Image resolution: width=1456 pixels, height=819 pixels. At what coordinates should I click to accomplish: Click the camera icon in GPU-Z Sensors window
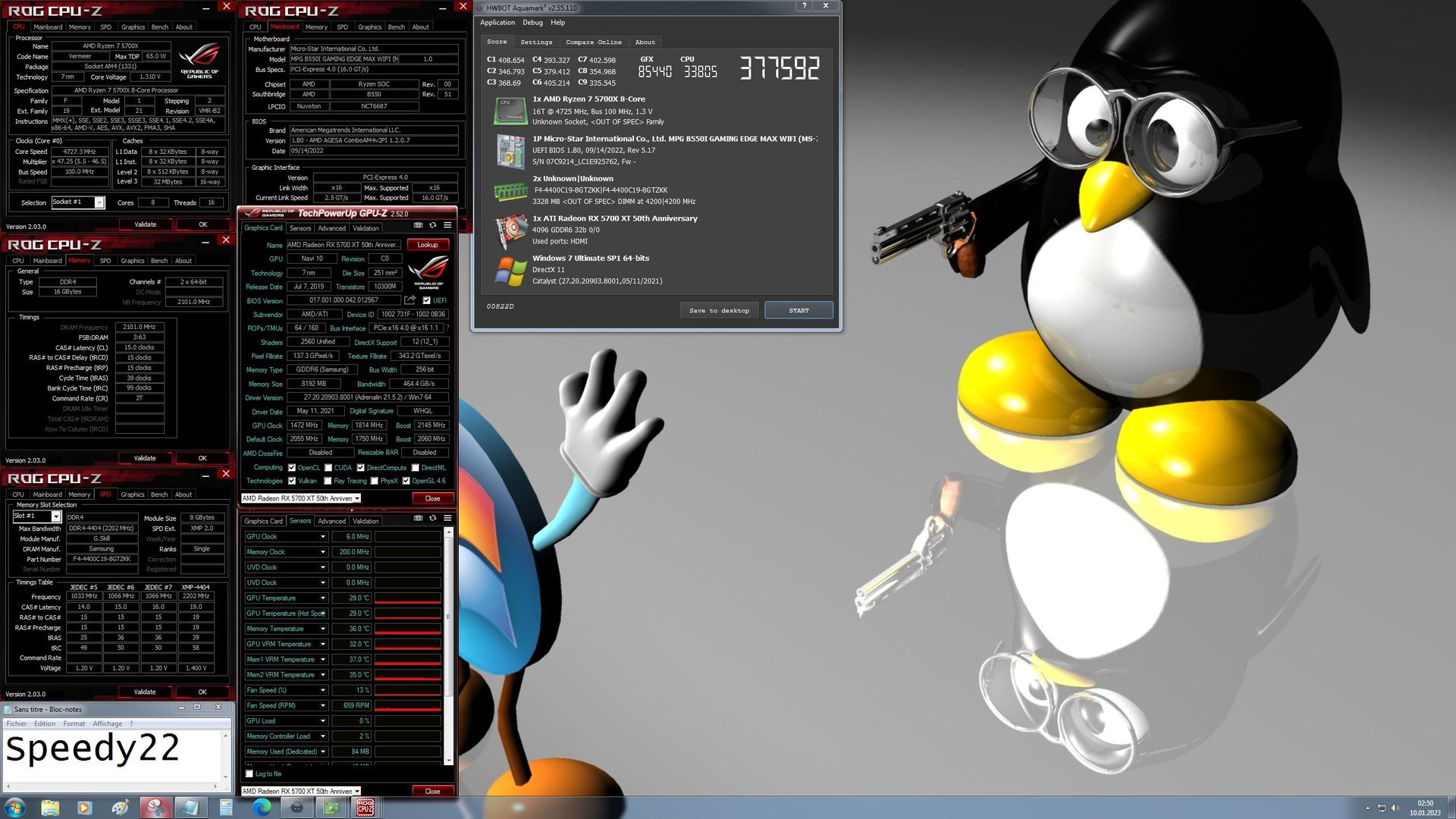[418, 518]
